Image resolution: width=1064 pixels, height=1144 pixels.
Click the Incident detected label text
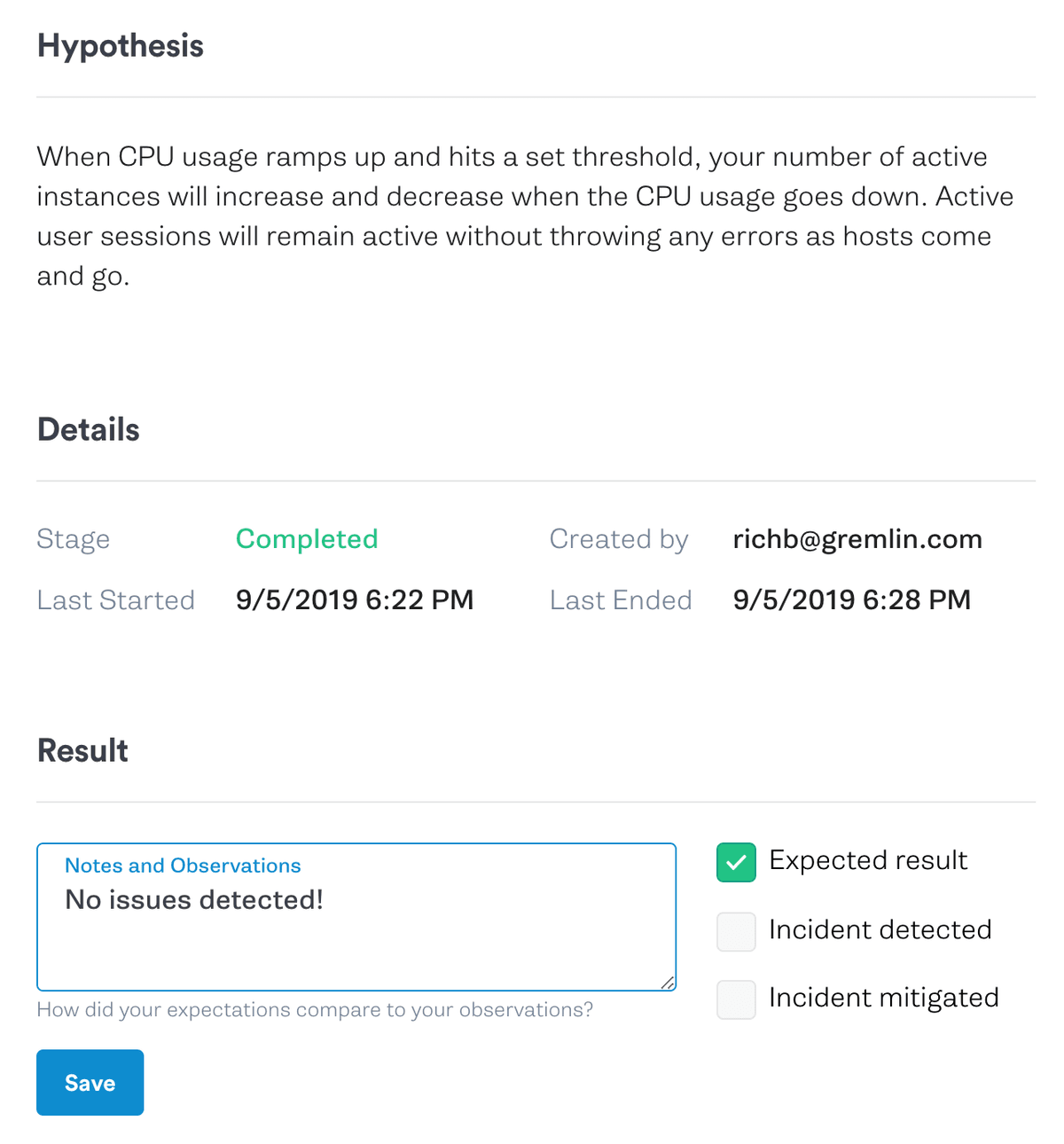[x=880, y=929]
